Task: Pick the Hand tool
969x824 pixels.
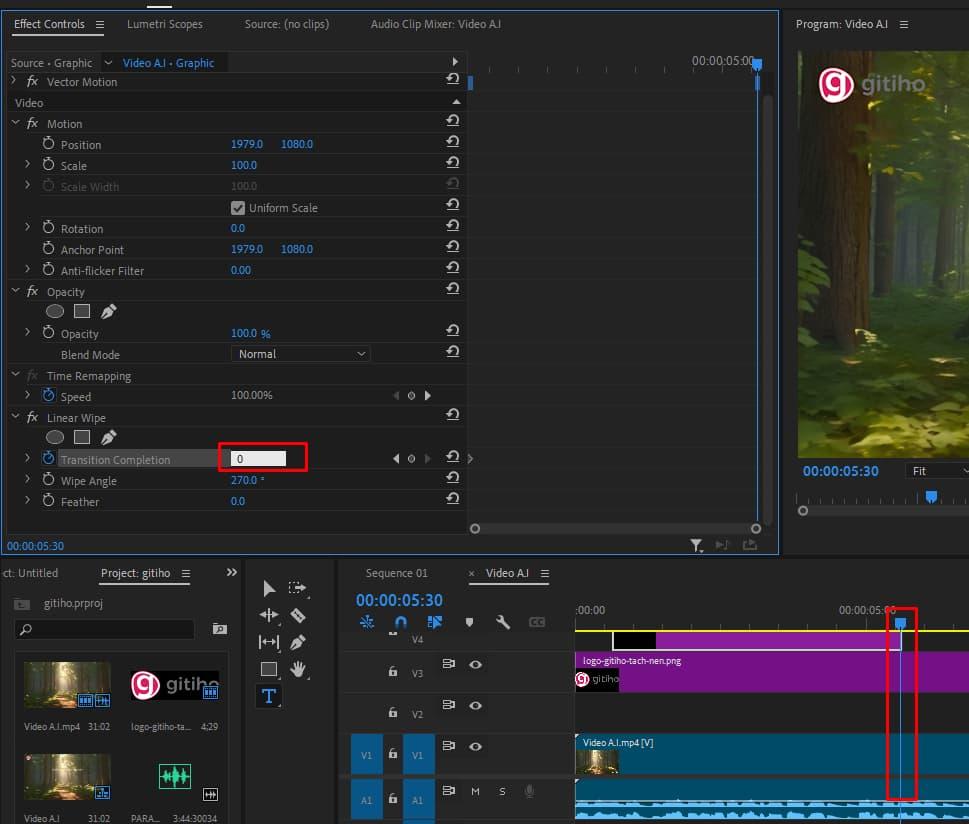Action: tap(297, 669)
